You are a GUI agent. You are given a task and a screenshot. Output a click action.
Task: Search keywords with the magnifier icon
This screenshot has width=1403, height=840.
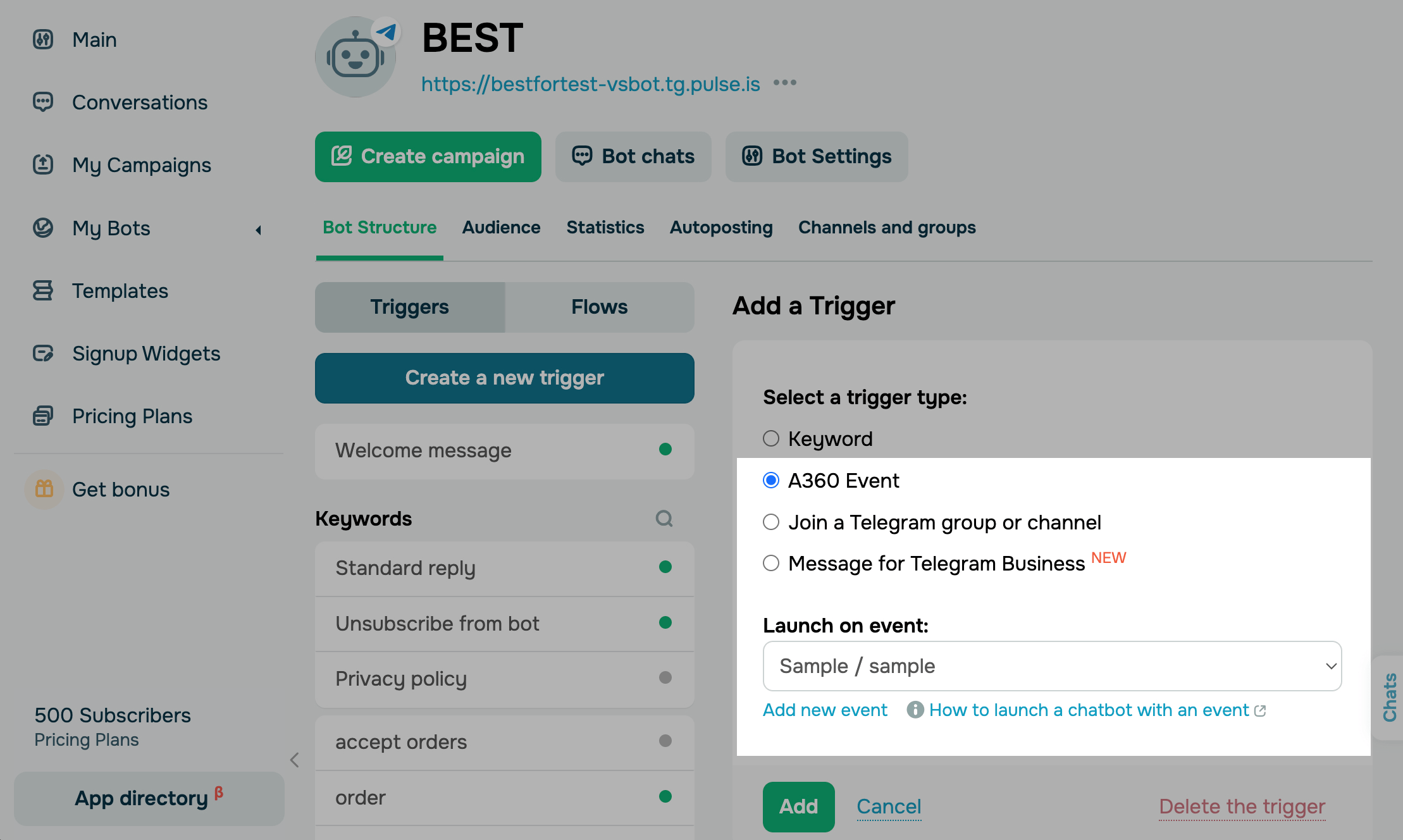click(664, 519)
